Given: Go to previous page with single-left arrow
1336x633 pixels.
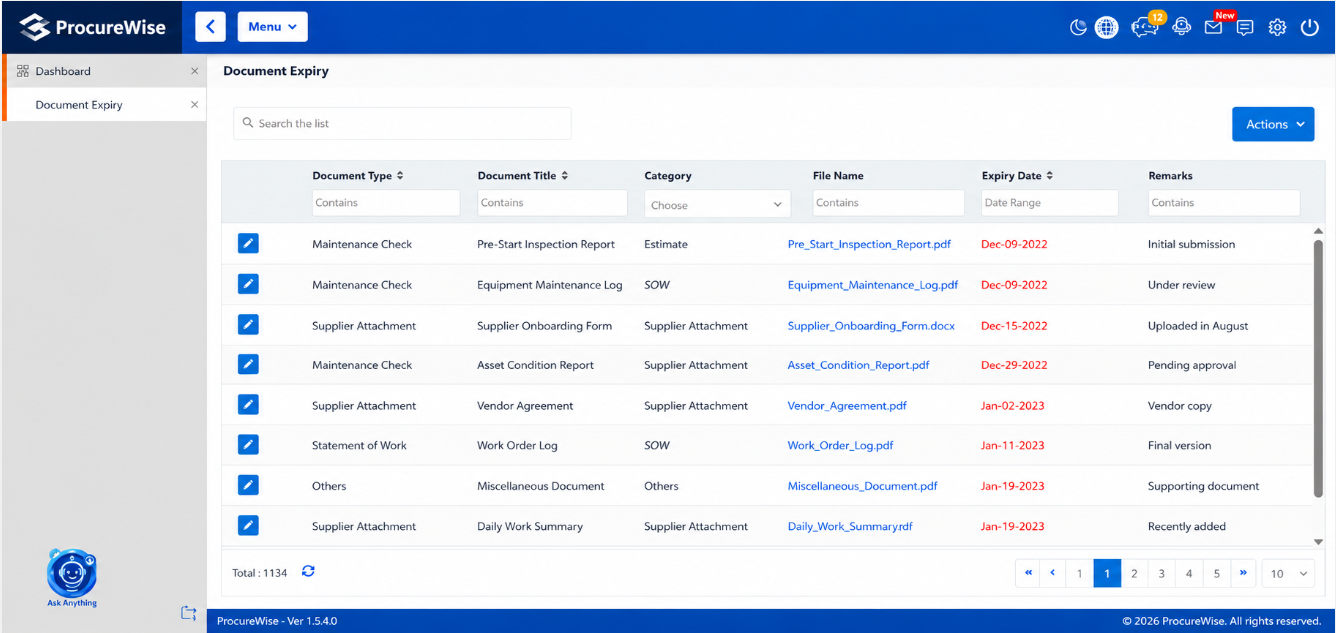Looking at the screenshot, I should point(1052,573).
